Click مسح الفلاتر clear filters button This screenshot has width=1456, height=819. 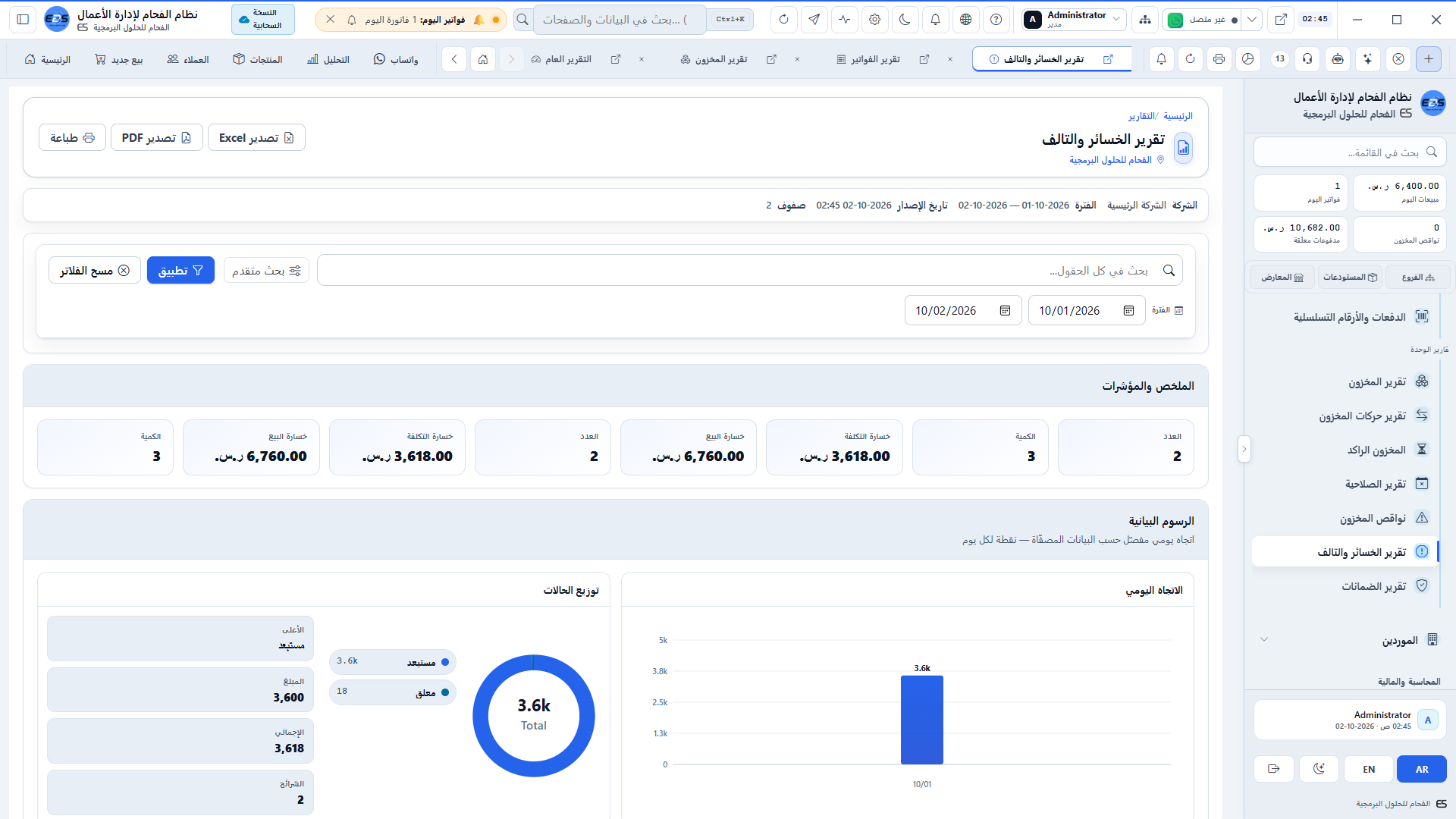[x=95, y=271]
